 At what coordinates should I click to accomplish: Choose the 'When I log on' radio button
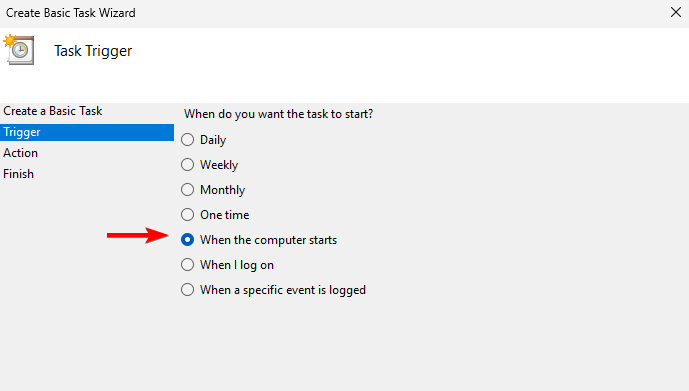point(188,265)
